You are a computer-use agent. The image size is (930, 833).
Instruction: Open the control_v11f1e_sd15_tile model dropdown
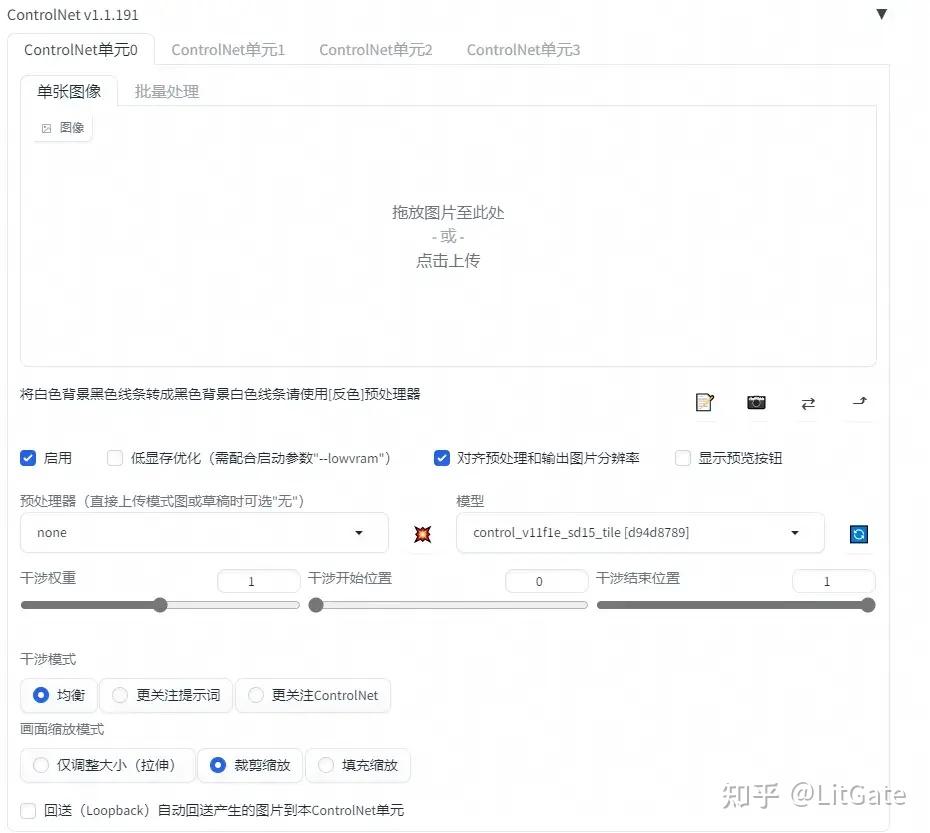638,533
